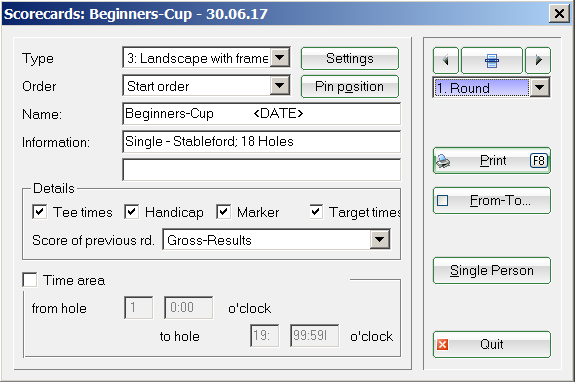Image resolution: width=575 pixels, height=382 pixels.
Task: Click the printer icon on Print button
Action: click(x=443, y=161)
